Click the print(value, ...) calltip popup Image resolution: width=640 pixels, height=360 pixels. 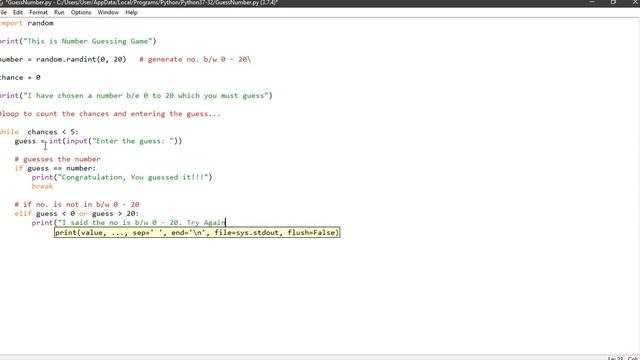[197, 233]
